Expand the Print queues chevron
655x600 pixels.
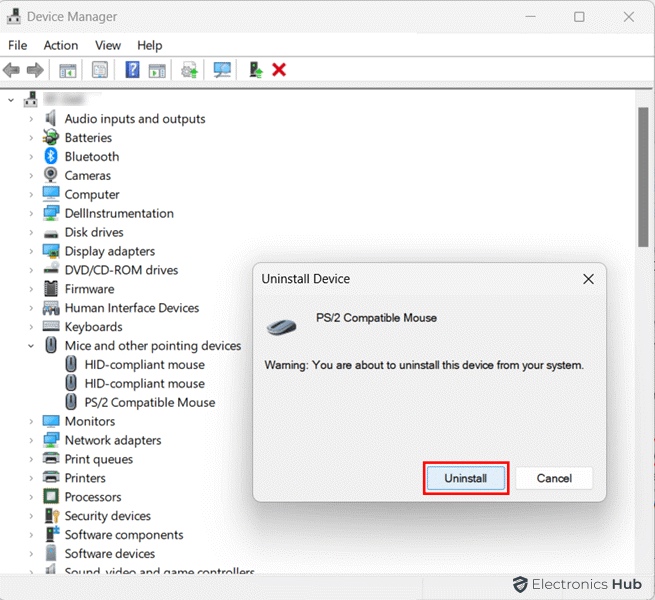pyautogui.click(x=31, y=459)
